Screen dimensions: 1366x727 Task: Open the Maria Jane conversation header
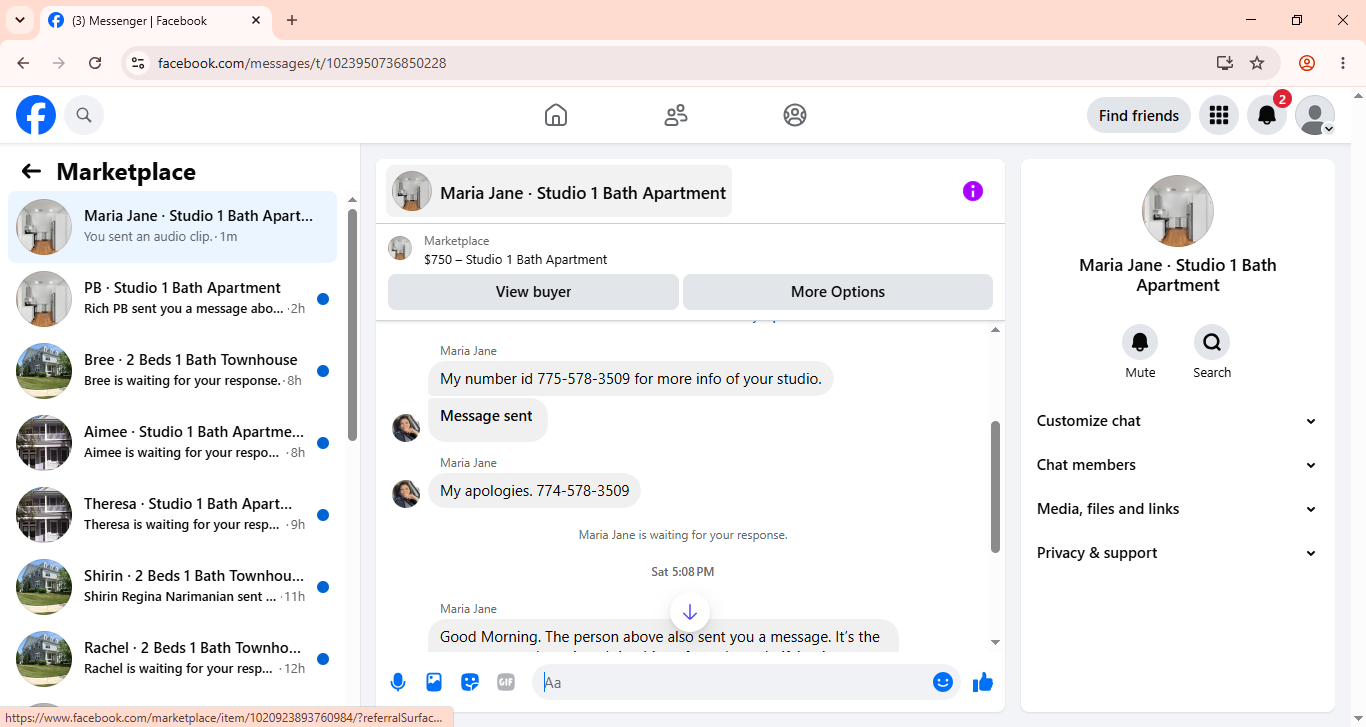click(559, 191)
